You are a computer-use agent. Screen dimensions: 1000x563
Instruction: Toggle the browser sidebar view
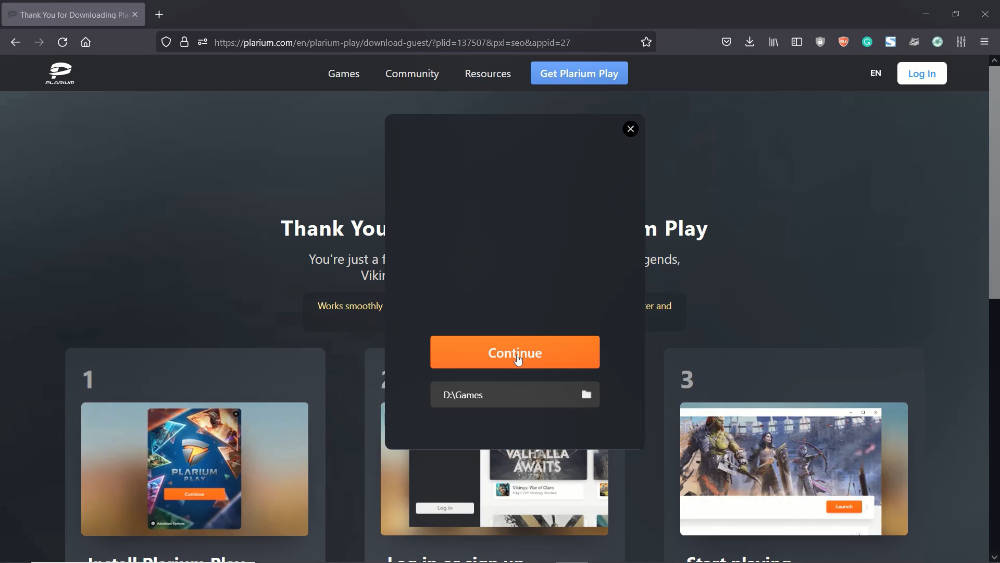(x=797, y=42)
